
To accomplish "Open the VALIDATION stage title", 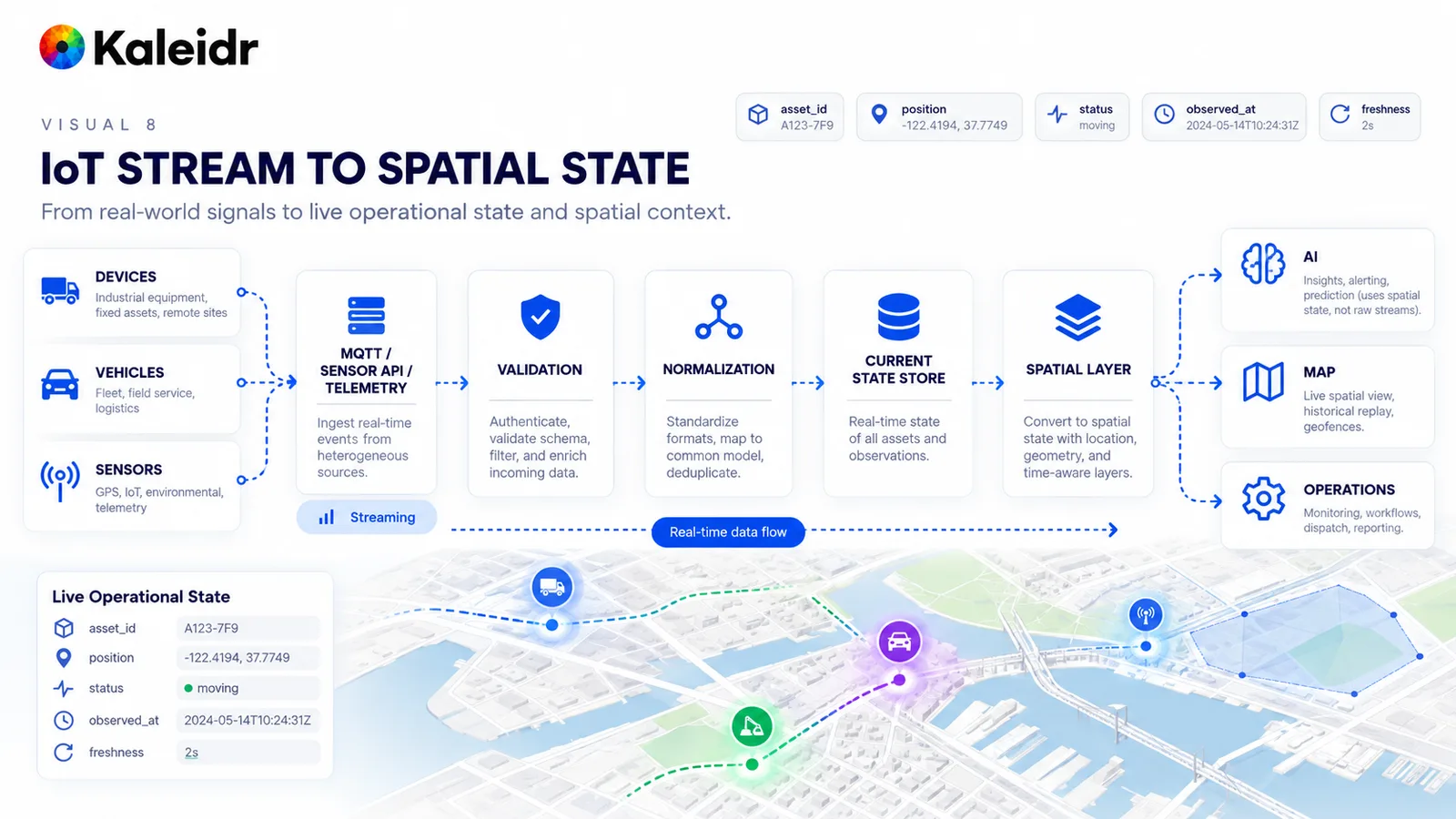I will (x=540, y=369).
